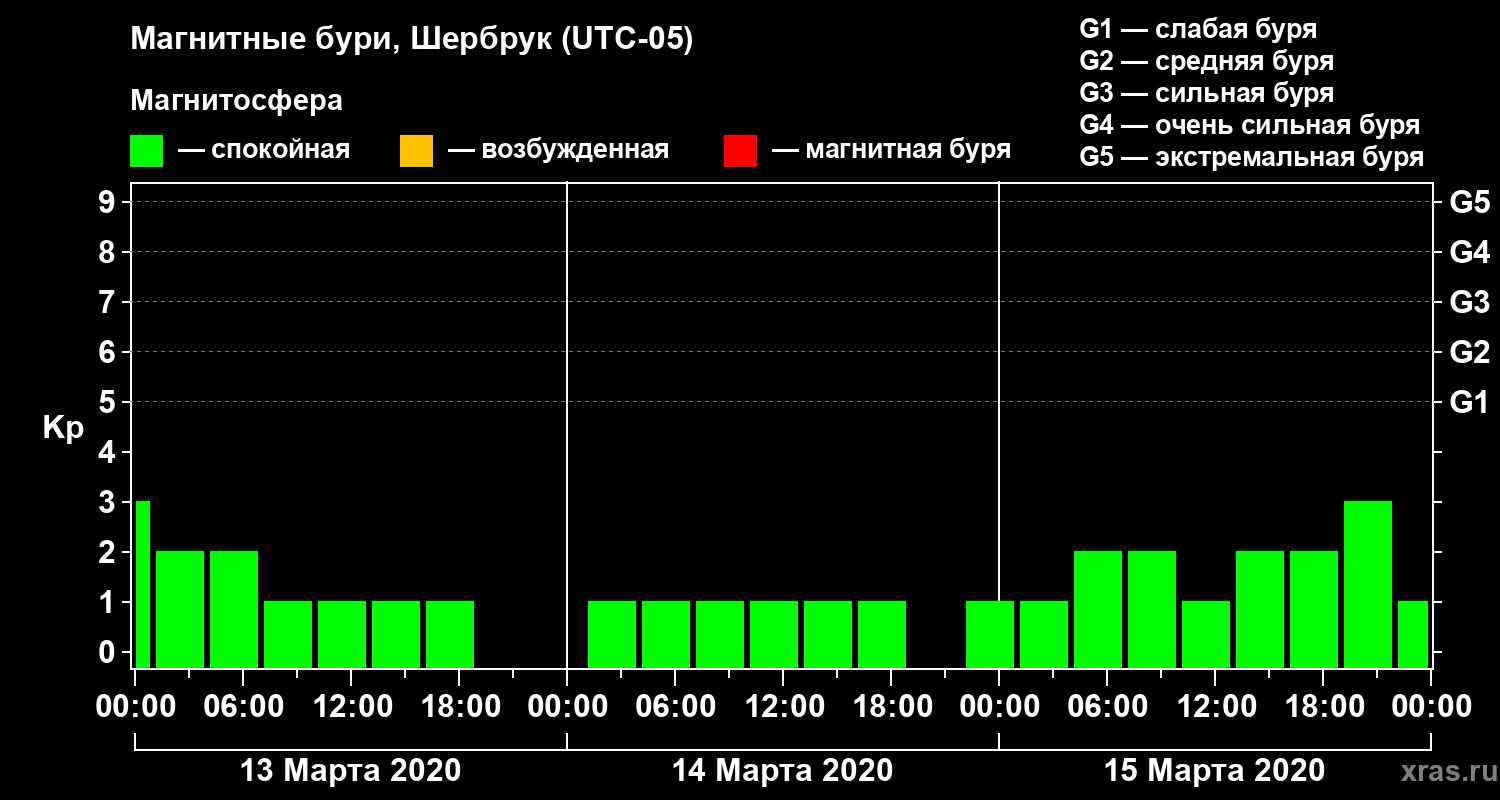Click the 'G2' label on the right axis

pos(1470,352)
